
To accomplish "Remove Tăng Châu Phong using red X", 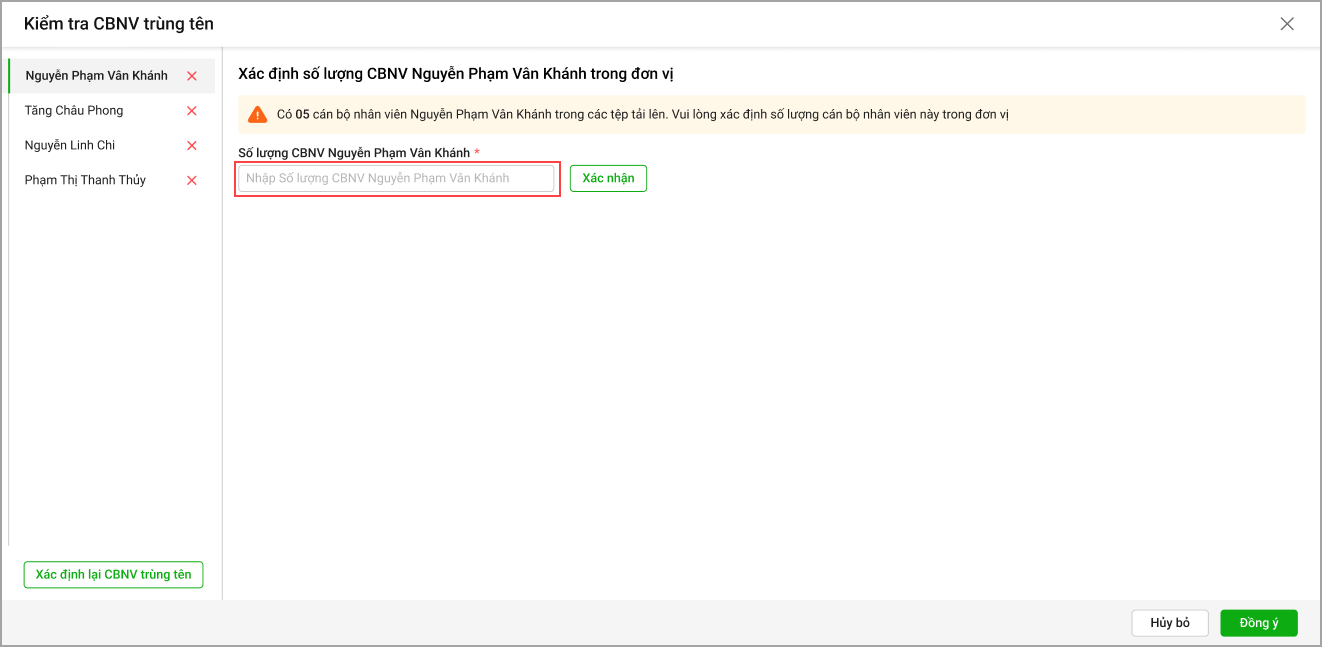I will point(192,111).
